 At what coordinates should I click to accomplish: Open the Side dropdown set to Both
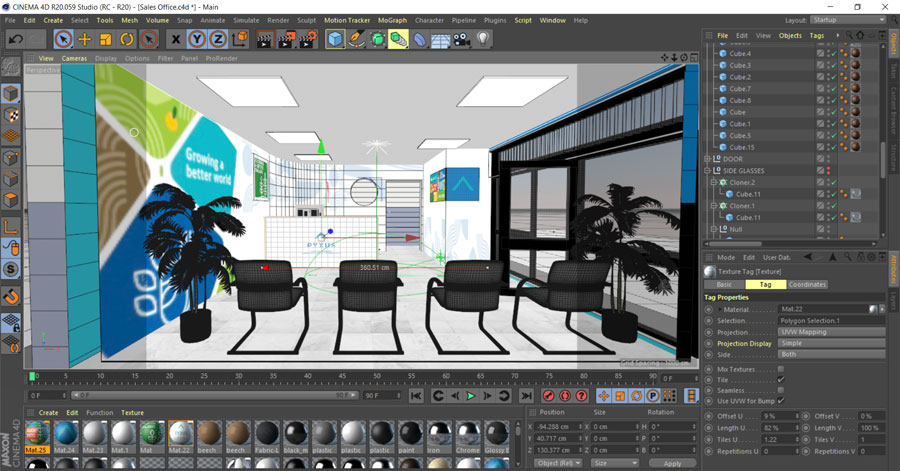pos(830,354)
